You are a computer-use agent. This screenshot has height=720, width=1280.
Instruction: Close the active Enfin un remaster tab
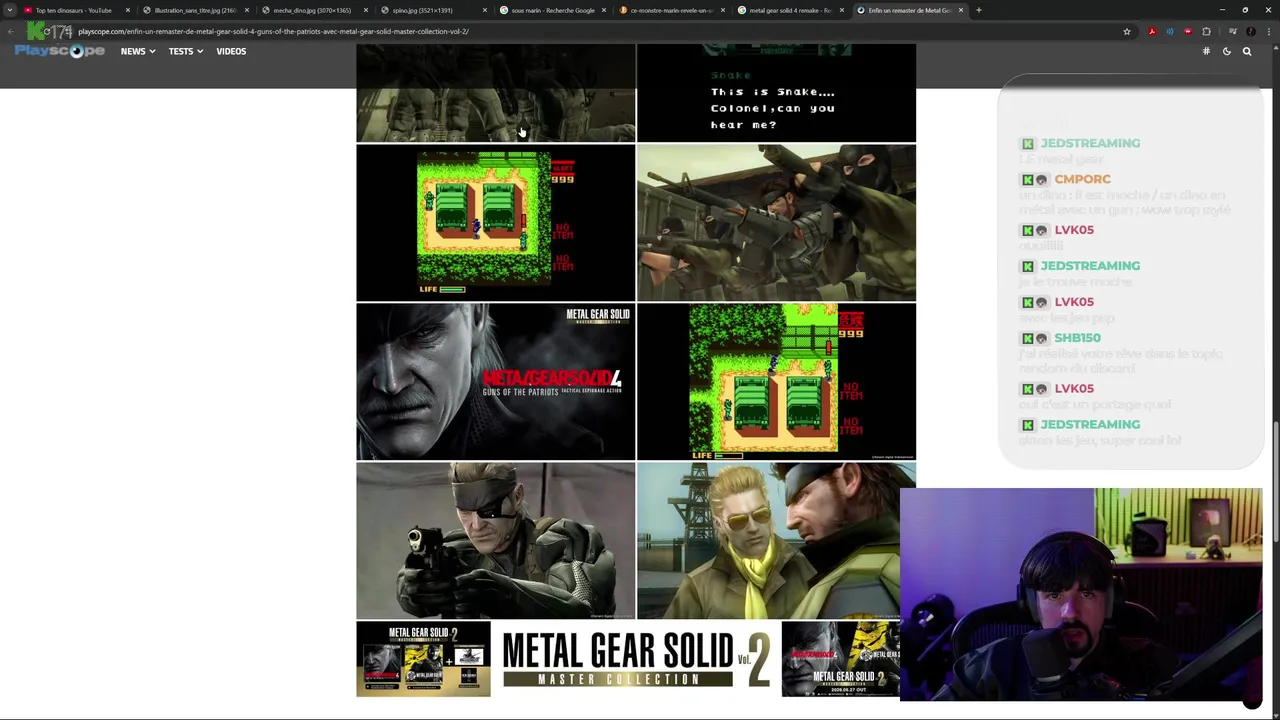[x=961, y=10]
